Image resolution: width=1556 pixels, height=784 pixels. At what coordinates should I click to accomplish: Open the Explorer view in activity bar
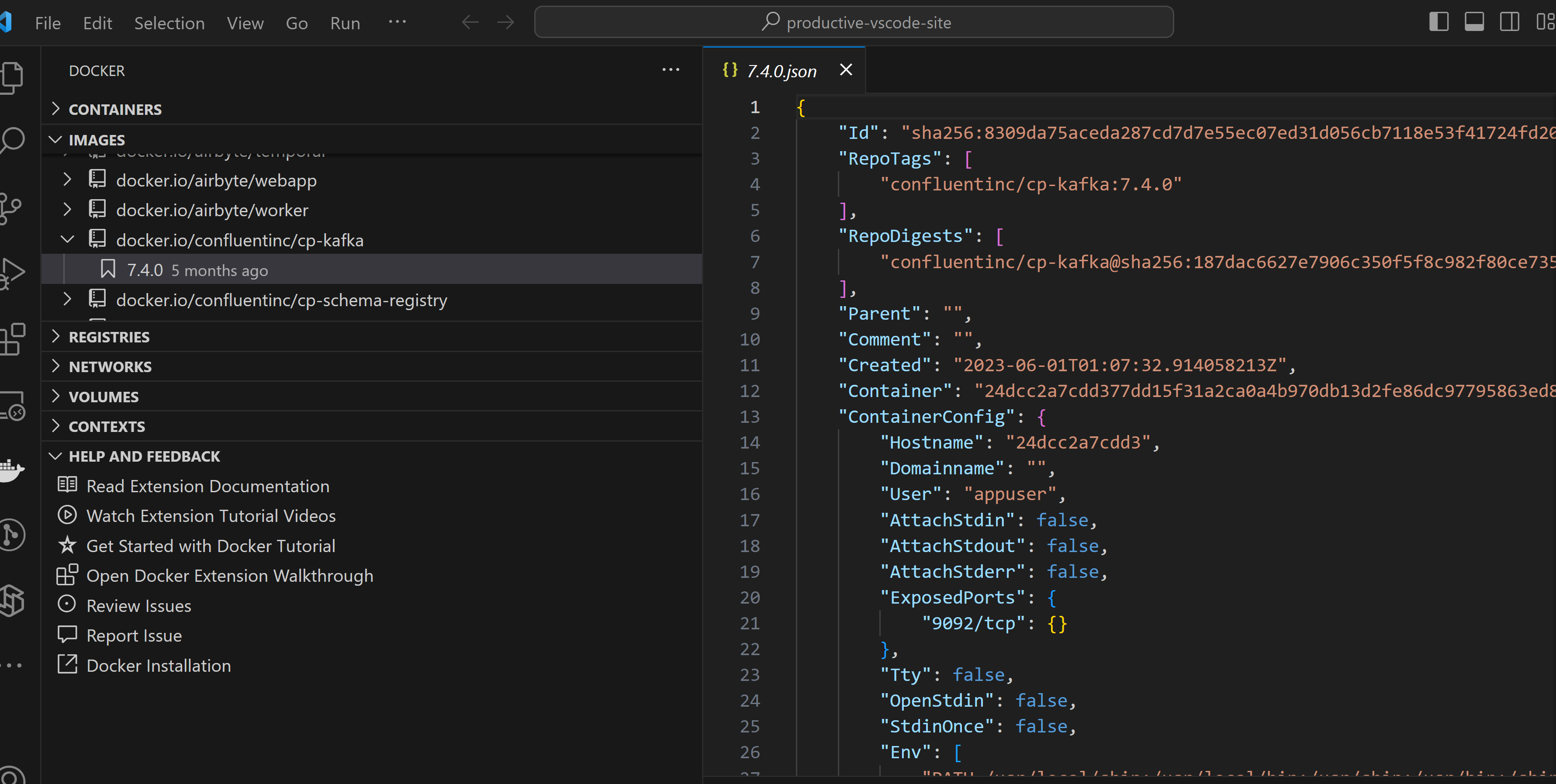tap(11, 77)
